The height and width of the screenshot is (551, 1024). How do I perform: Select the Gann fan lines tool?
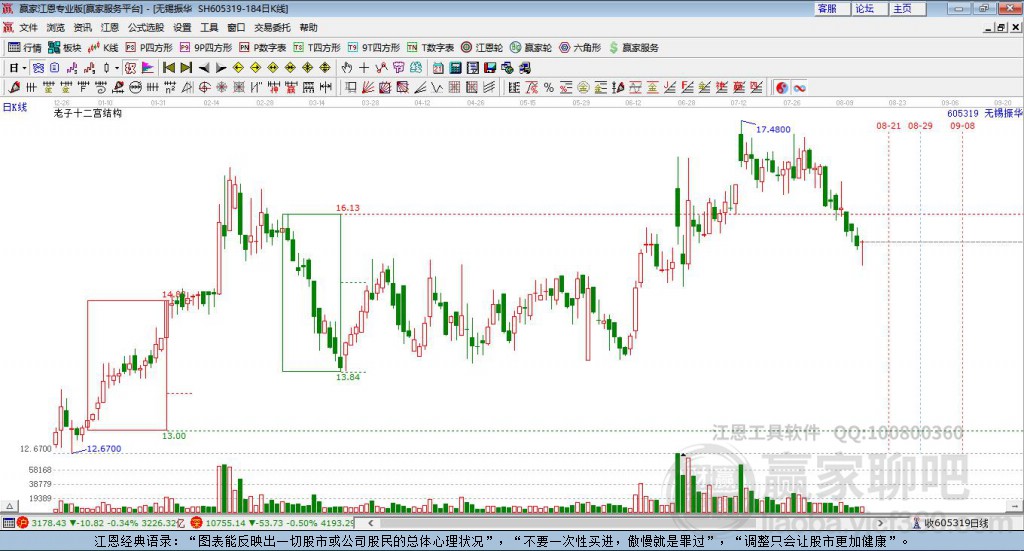368,87
